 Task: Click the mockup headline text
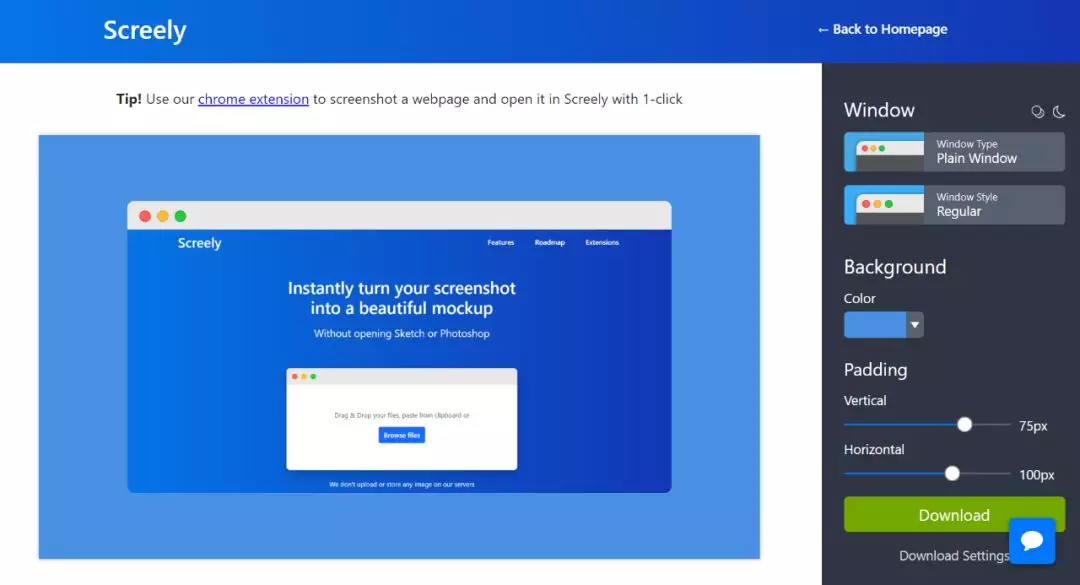[402, 298]
